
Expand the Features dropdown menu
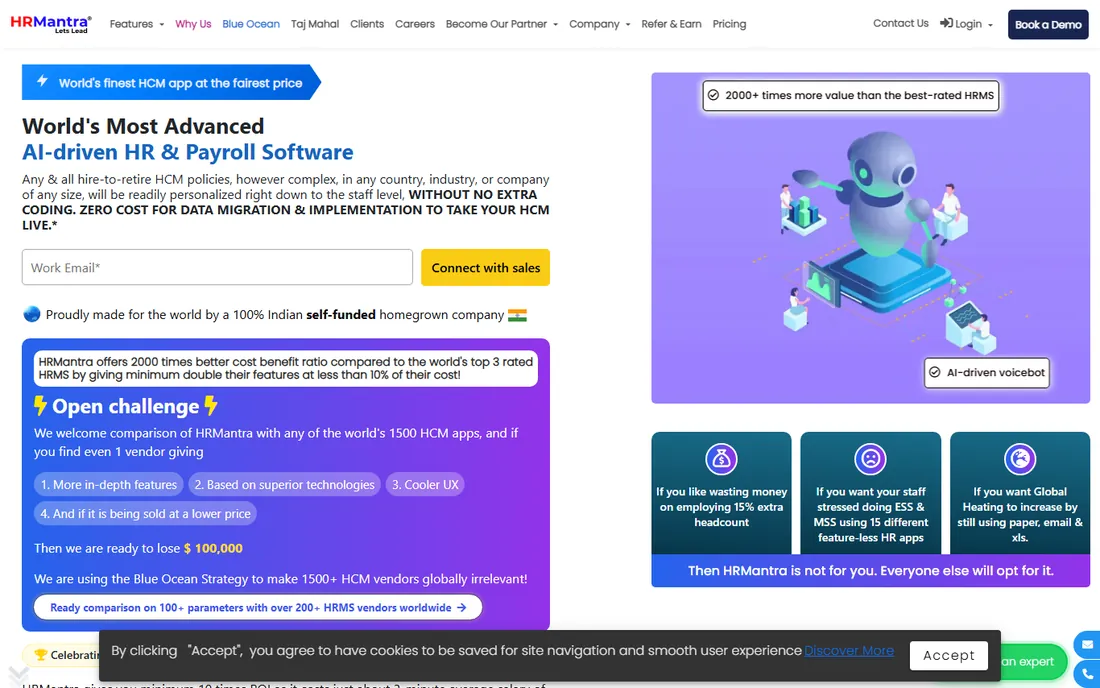(137, 24)
